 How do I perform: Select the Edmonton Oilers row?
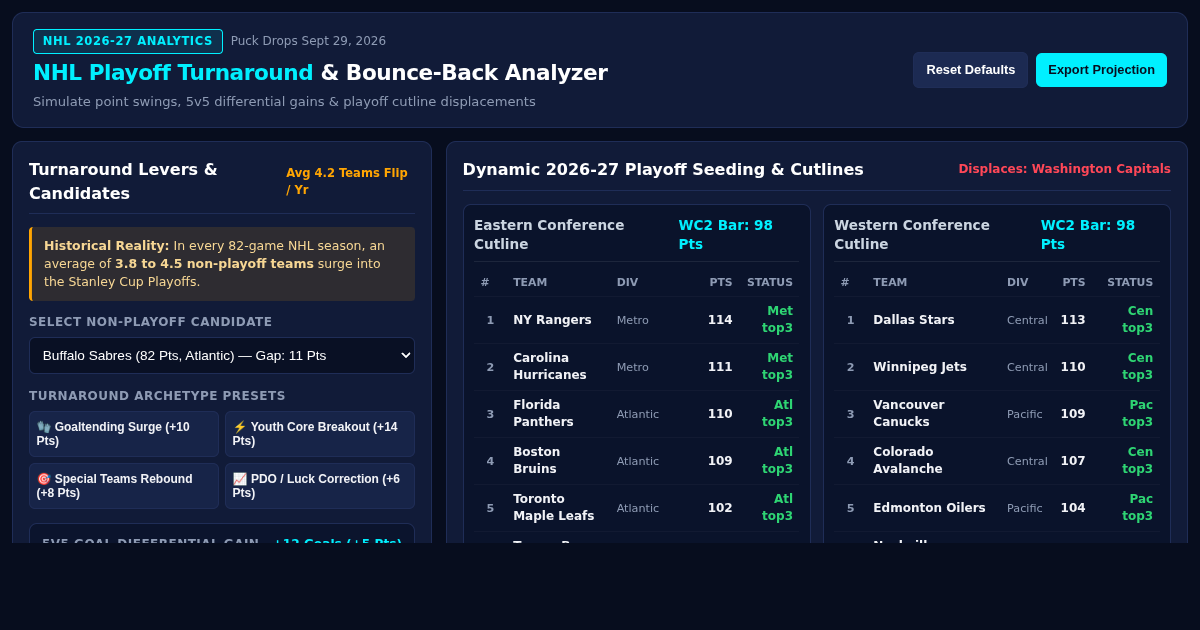click(997, 508)
